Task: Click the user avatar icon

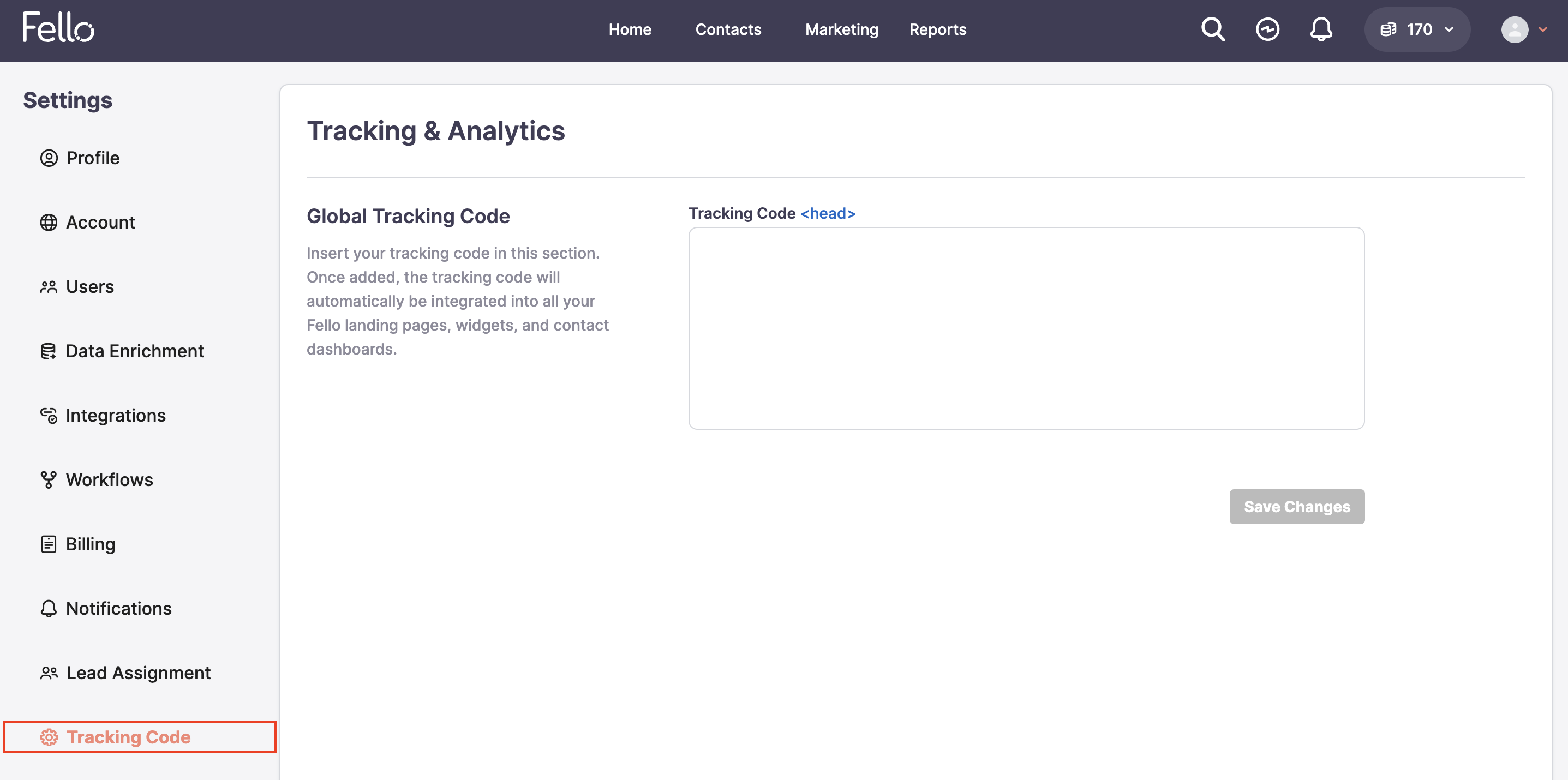Action: pyautogui.click(x=1515, y=29)
